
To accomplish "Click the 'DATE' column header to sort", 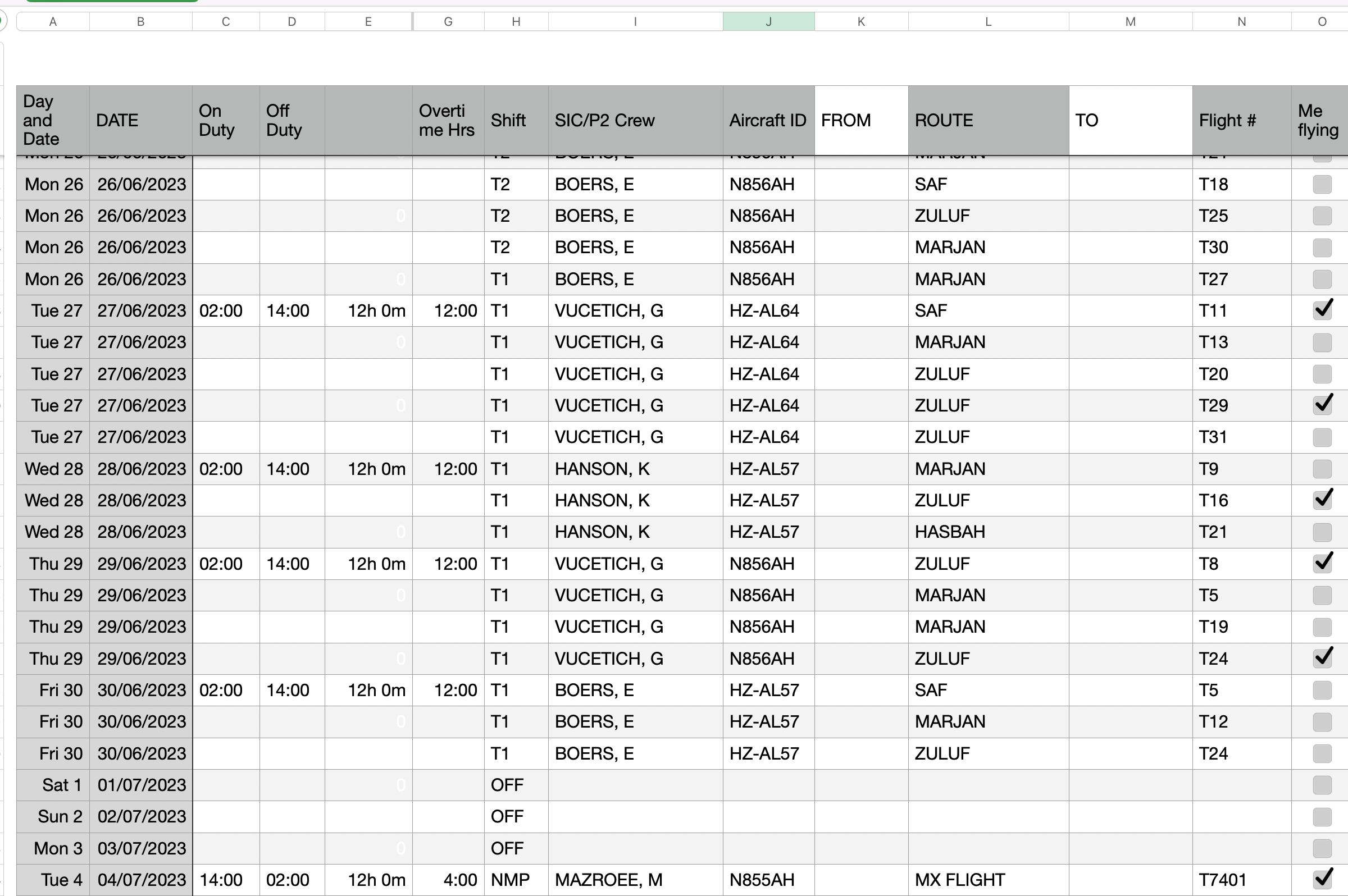I will tap(142, 119).
